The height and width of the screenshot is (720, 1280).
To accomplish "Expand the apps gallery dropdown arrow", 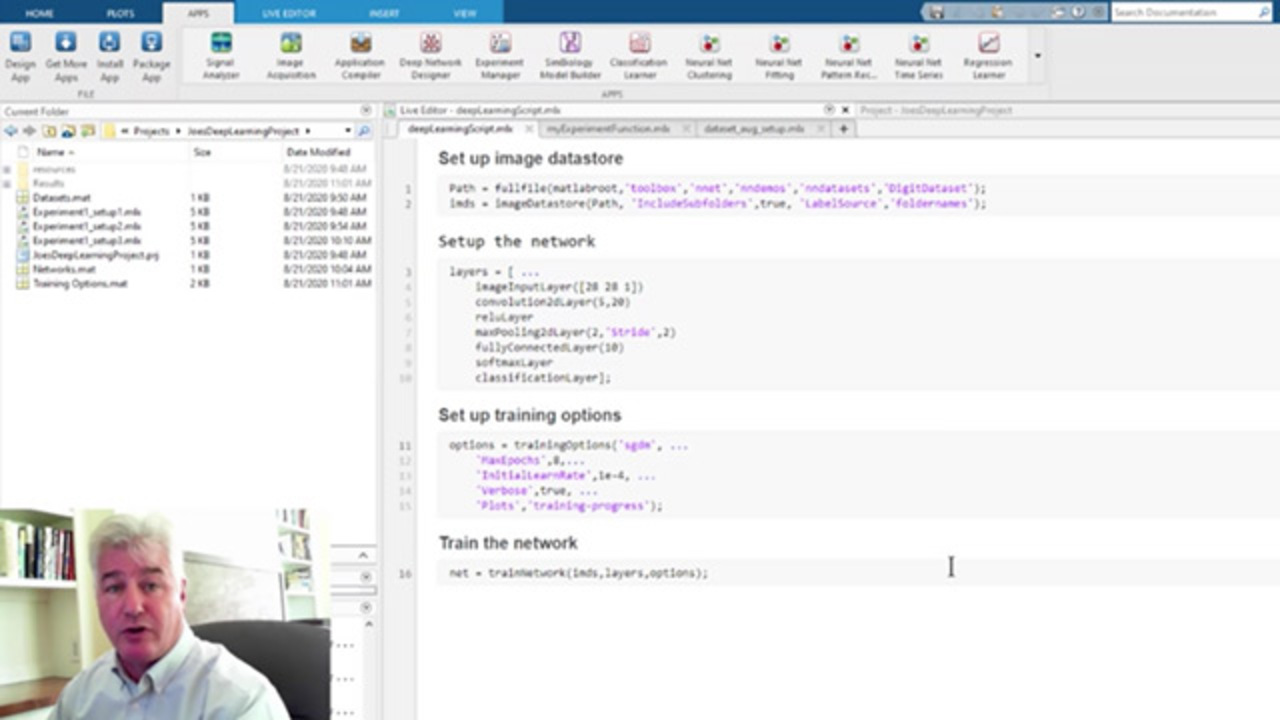I will tap(1037, 56).
